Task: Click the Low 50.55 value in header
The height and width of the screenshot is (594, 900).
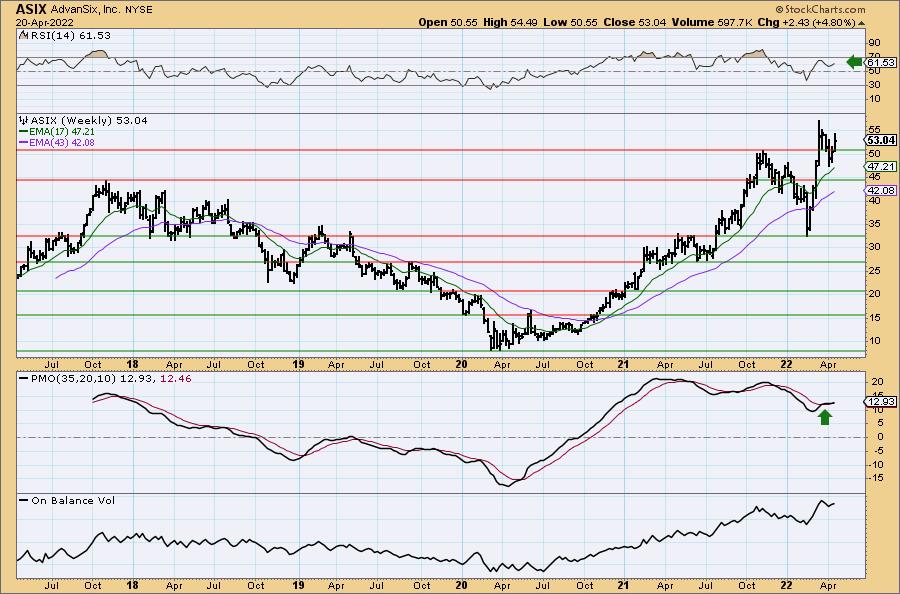Action: [x=571, y=22]
